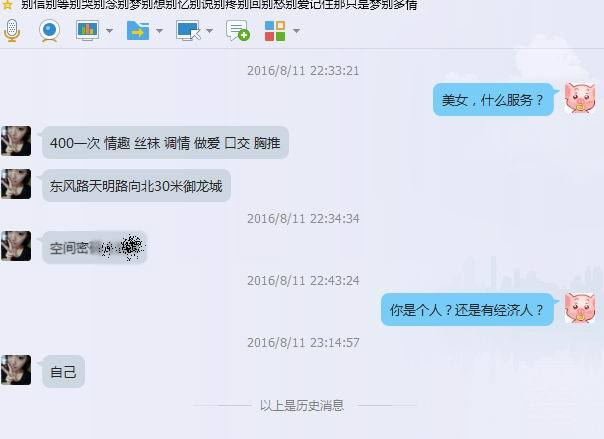Image resolution: width=604 pixels, height=439 pixels.
Task: Start a voice call with the microphone icon
Action: point(12,30)
